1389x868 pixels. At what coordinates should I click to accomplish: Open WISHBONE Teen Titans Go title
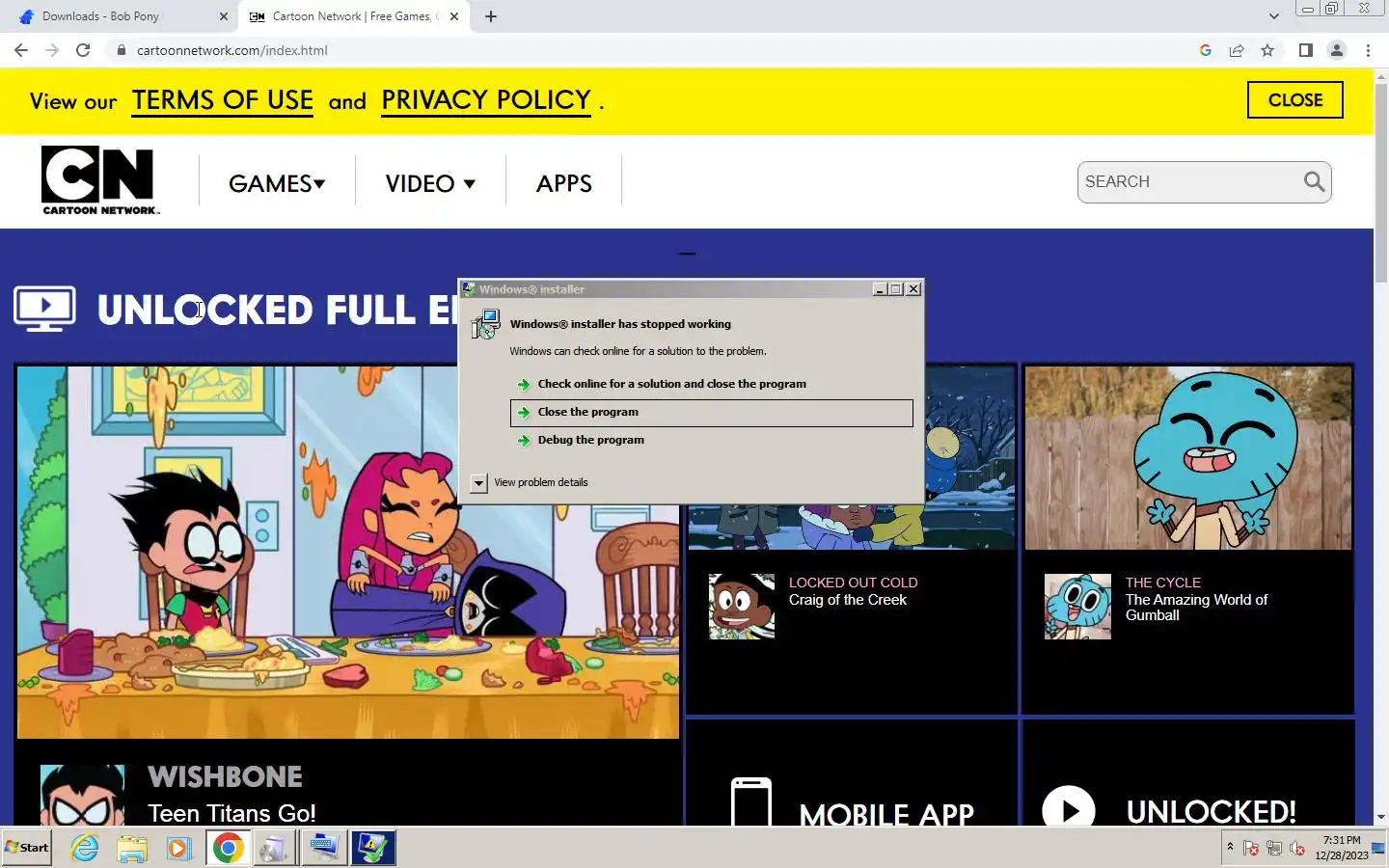[225, 776]
